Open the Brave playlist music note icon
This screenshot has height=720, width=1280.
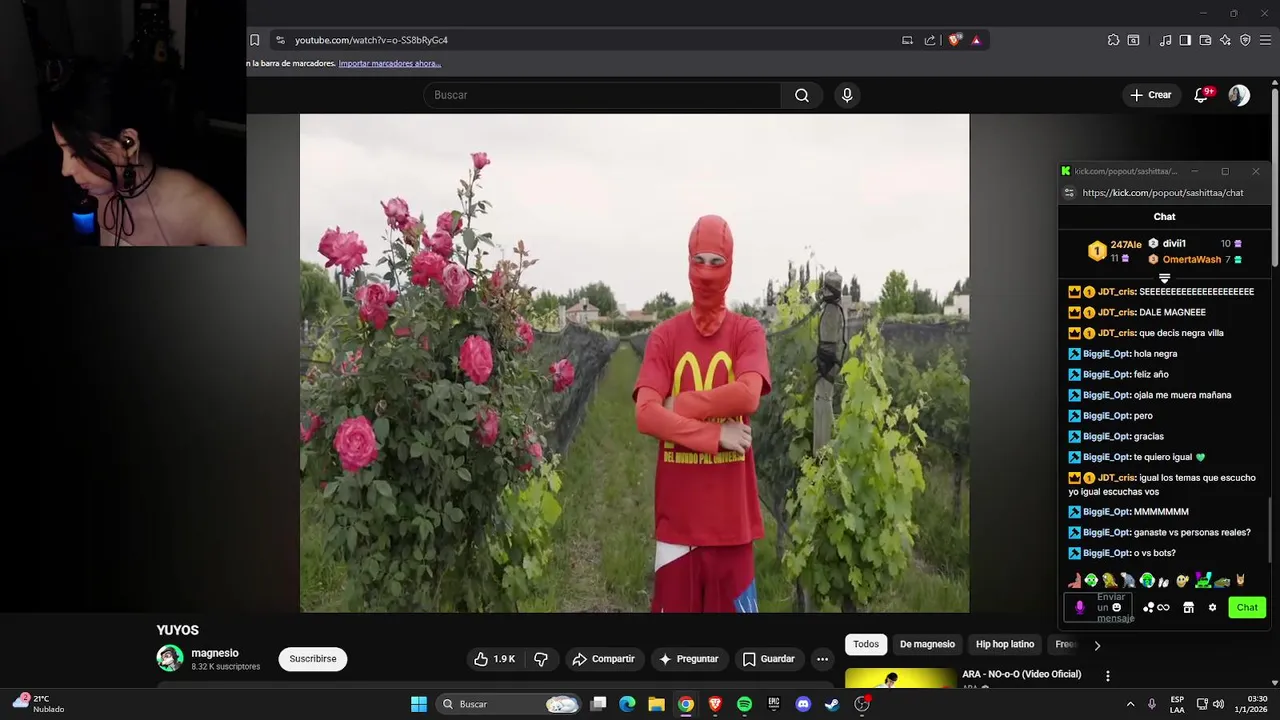(1165, 40)
